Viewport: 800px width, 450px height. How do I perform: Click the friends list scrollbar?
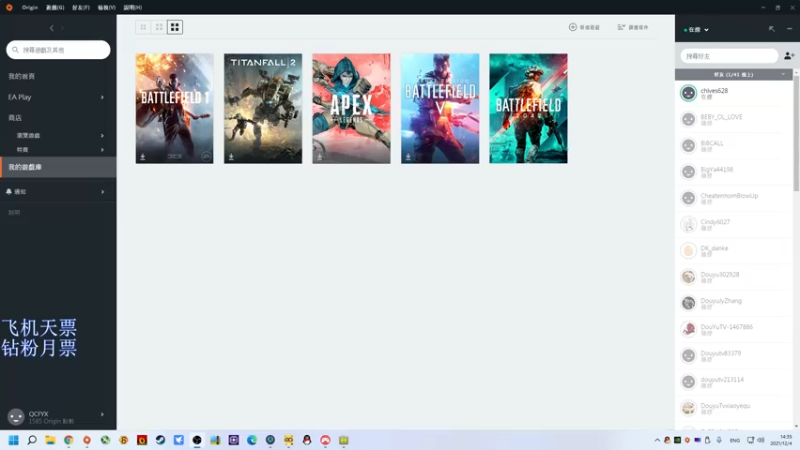[796, 133]
